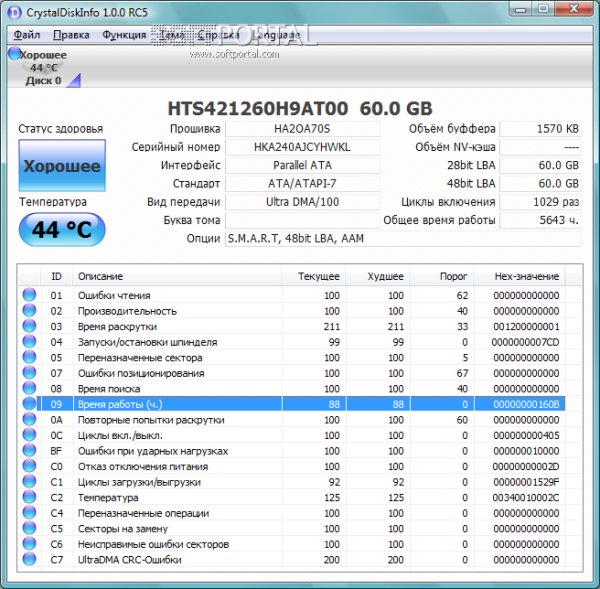Click the Порог column header
The height and width of the screenshot is (589, 600).
(x=442, y=276)
